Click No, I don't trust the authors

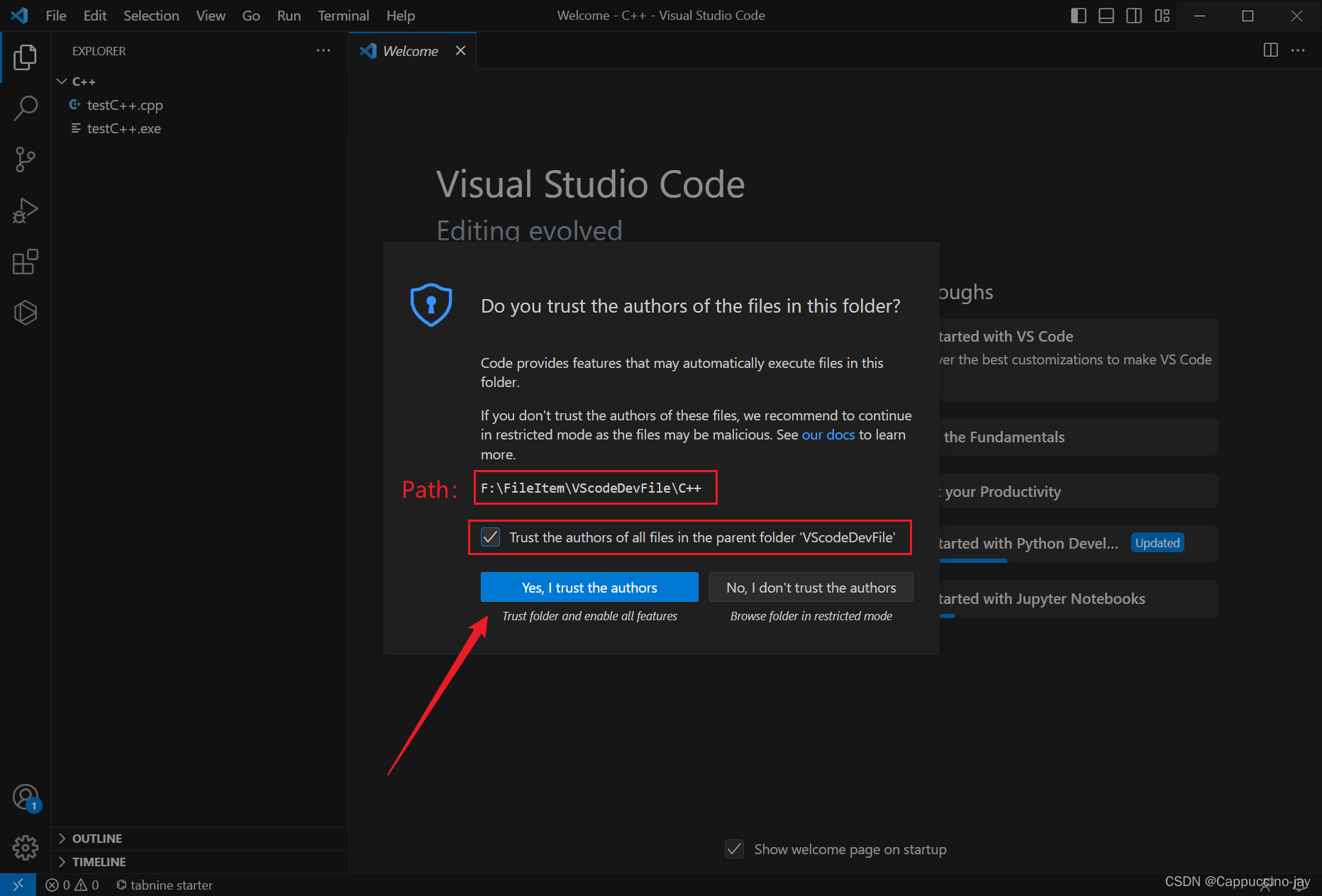[811, 587]
